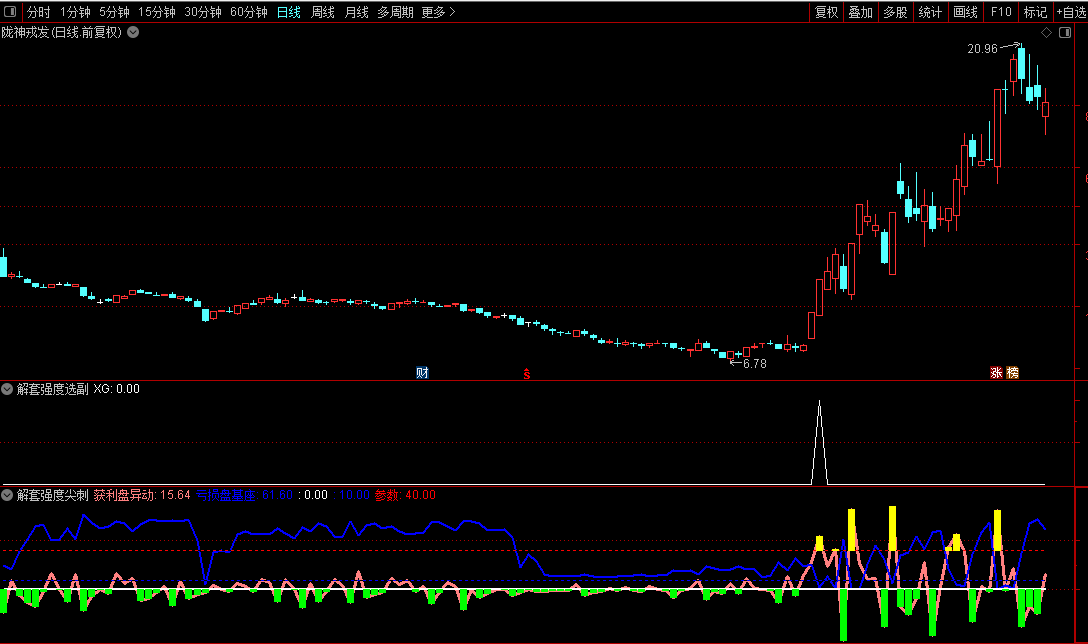Open the 统计 statistics tool
Screen dimensions: 1088x644
click(930, 12)
